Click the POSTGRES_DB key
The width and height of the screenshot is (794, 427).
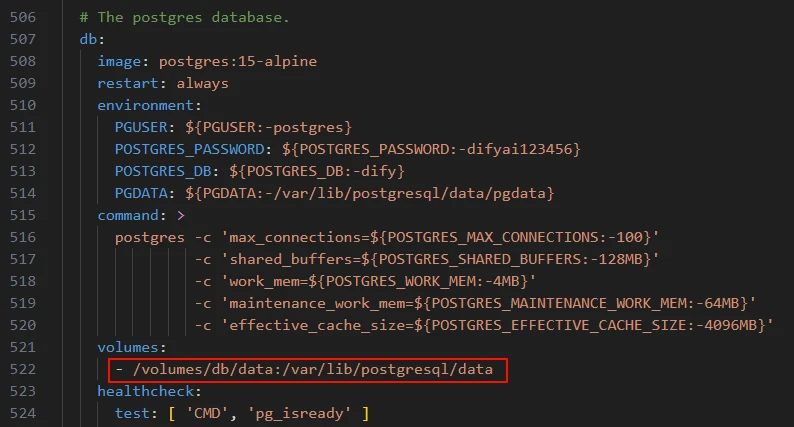[163, 171]
